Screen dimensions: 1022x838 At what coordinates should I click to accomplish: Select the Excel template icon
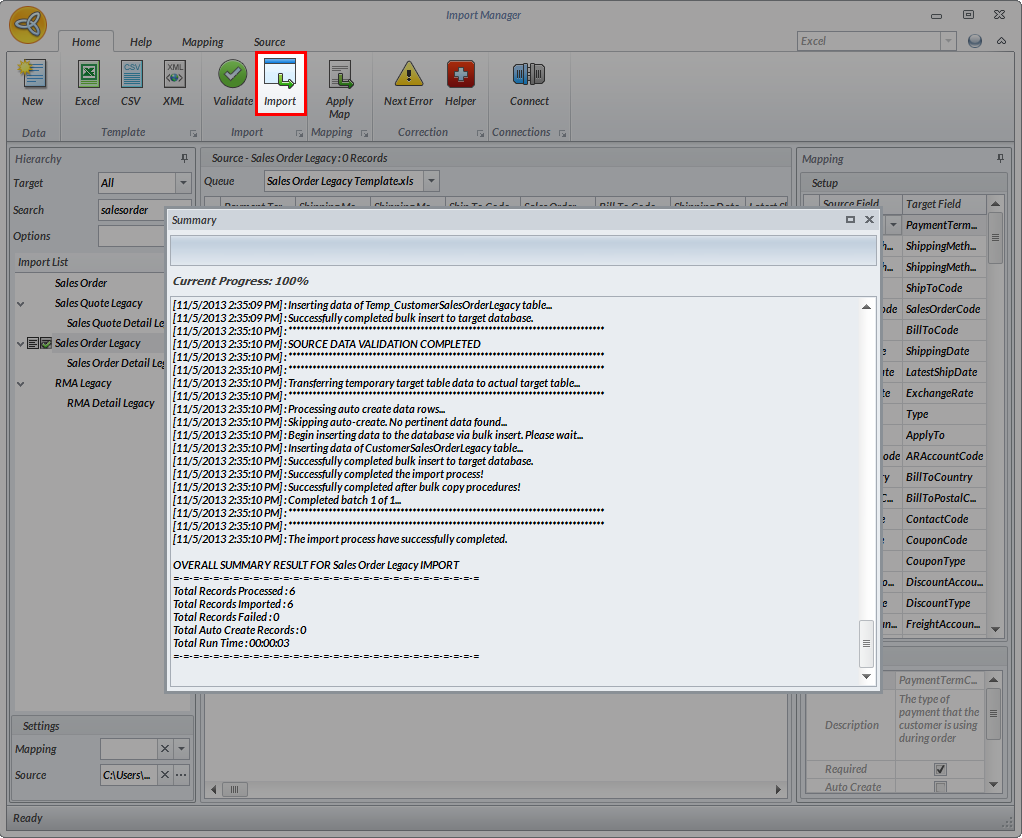[87, 82]
